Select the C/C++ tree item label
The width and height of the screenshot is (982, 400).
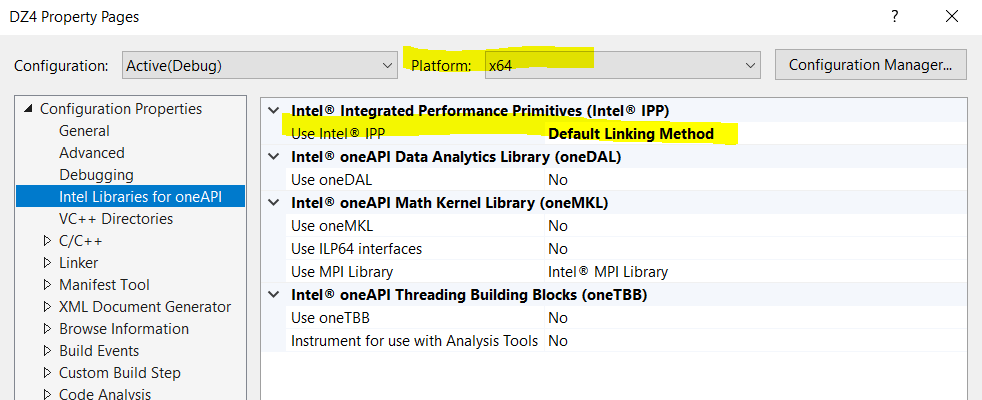(x=80, y=241)
